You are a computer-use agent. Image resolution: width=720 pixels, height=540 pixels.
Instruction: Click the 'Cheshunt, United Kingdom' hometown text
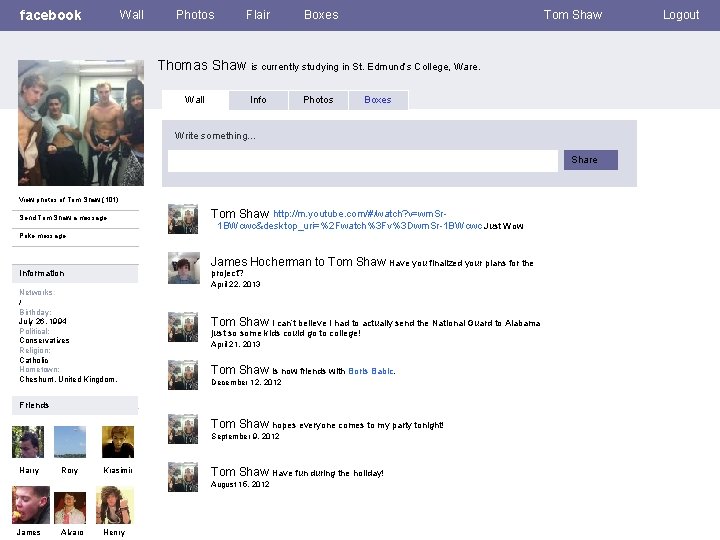pyautogui.click(x=68, y=379)
